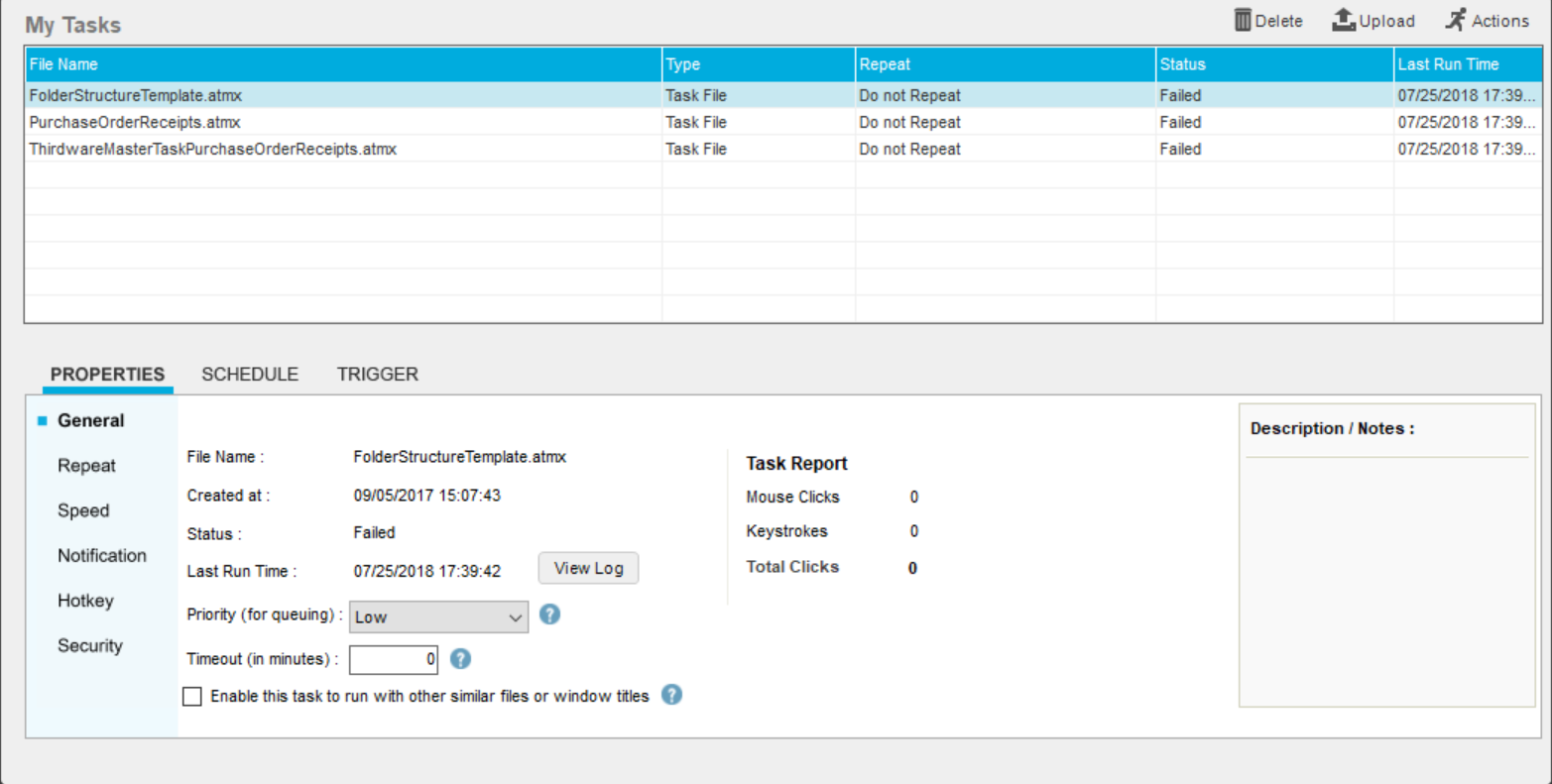Go to the Speed settings section
Viewport: 1552px width, 784px height.
83,511
